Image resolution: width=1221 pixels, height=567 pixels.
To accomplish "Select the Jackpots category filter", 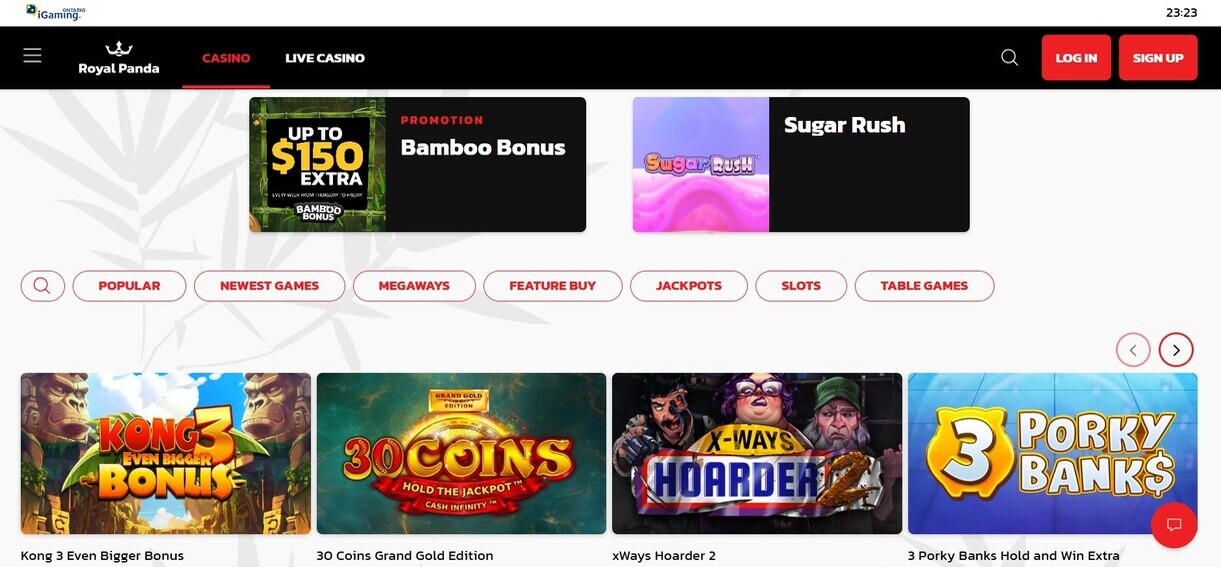I will [689, 286].
